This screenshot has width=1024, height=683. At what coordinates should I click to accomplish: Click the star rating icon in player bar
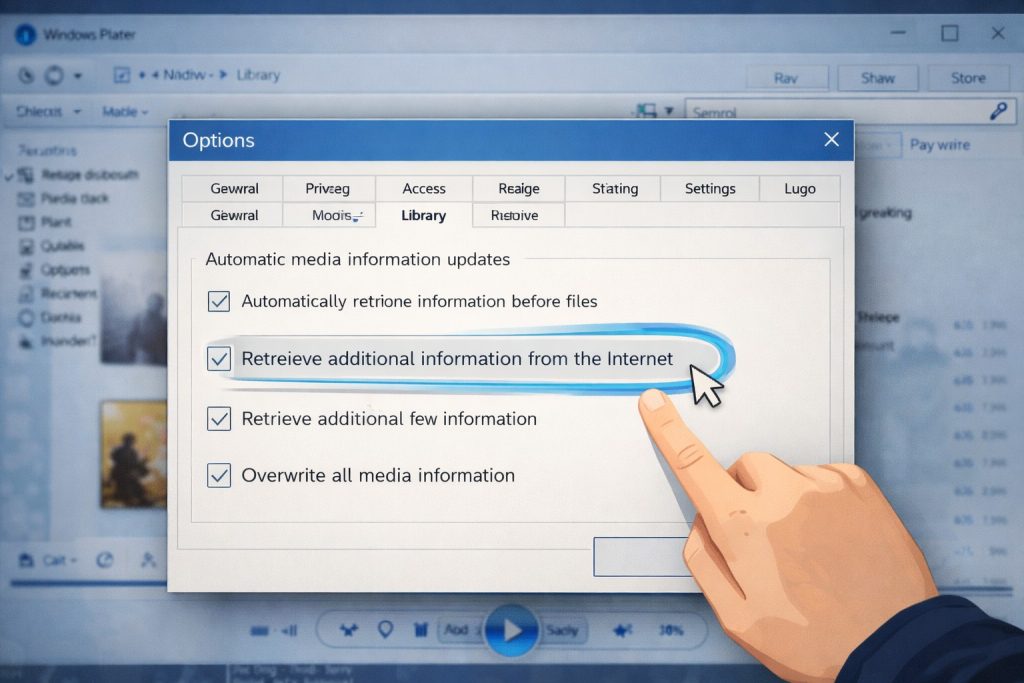(622, 630)
